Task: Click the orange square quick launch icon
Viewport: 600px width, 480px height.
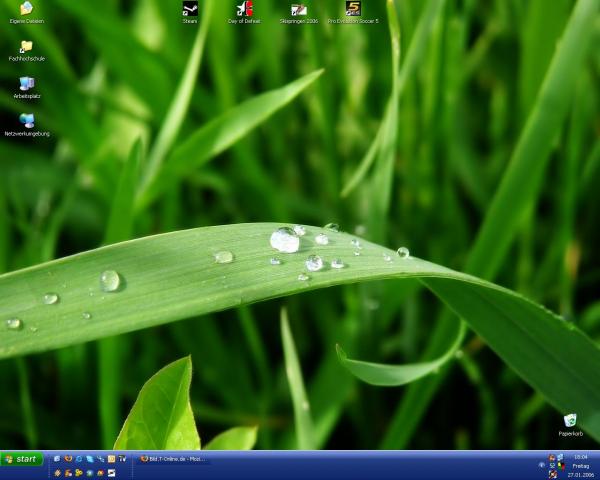Action: (x=111, y=459)
